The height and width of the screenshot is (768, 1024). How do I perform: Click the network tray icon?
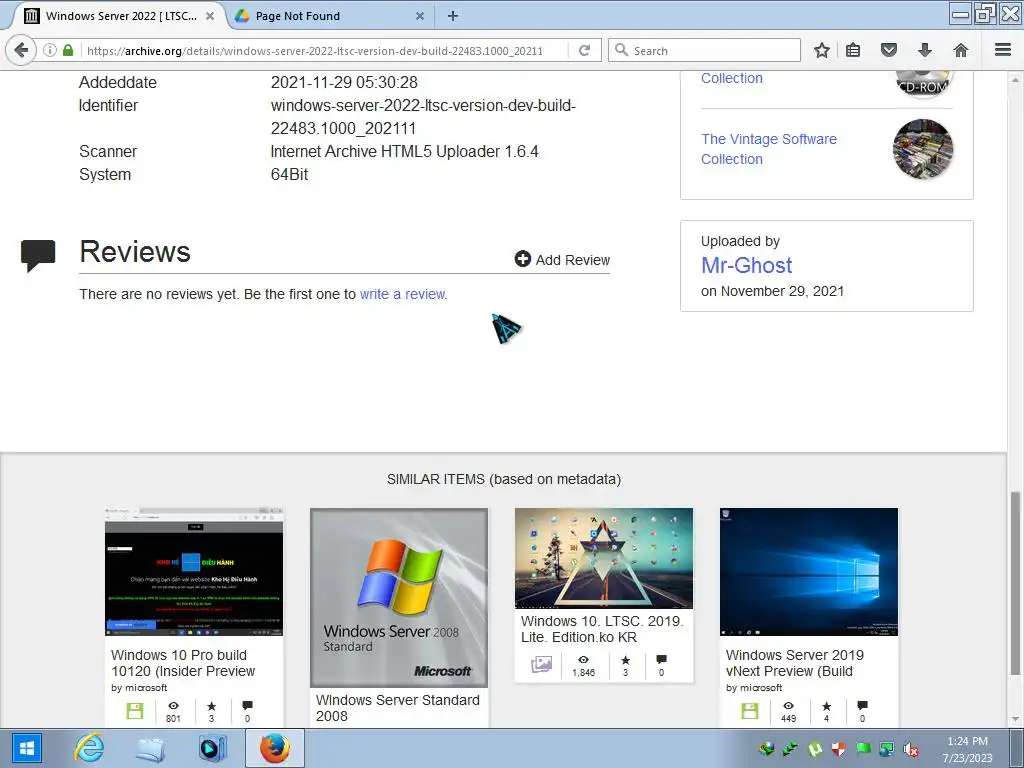pos(887,749)
